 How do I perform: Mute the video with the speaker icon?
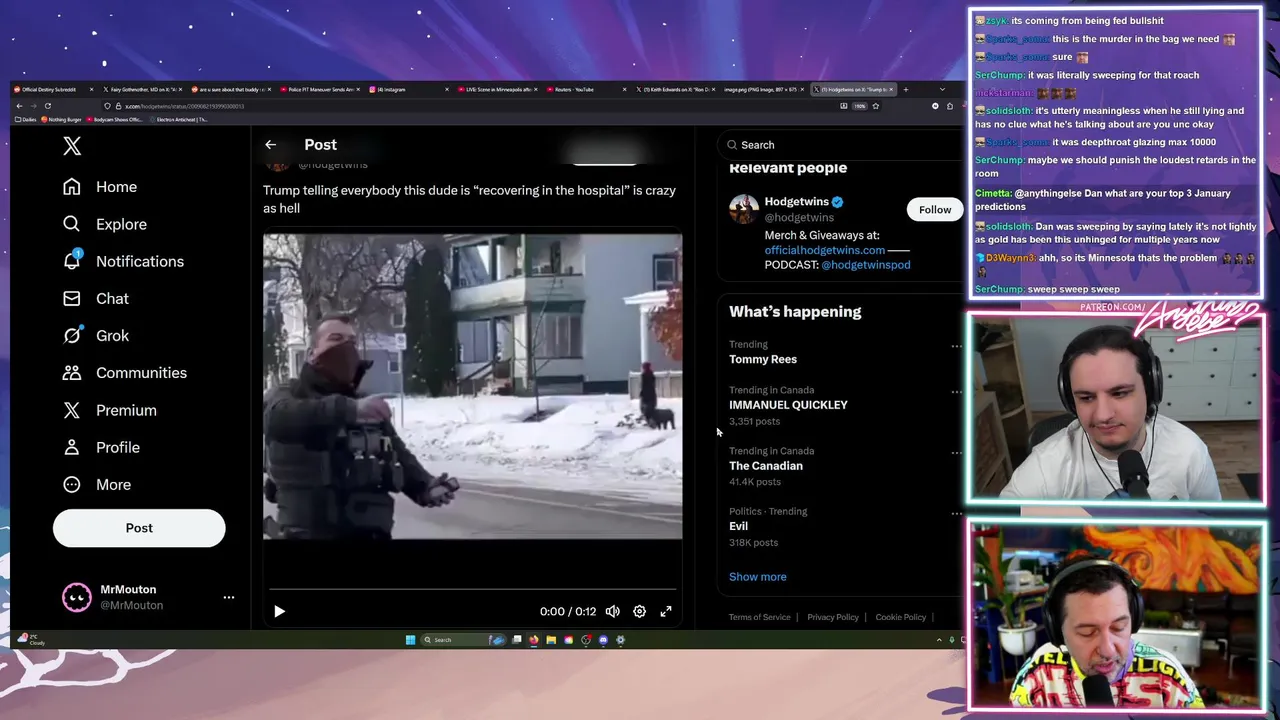[612, 611]
